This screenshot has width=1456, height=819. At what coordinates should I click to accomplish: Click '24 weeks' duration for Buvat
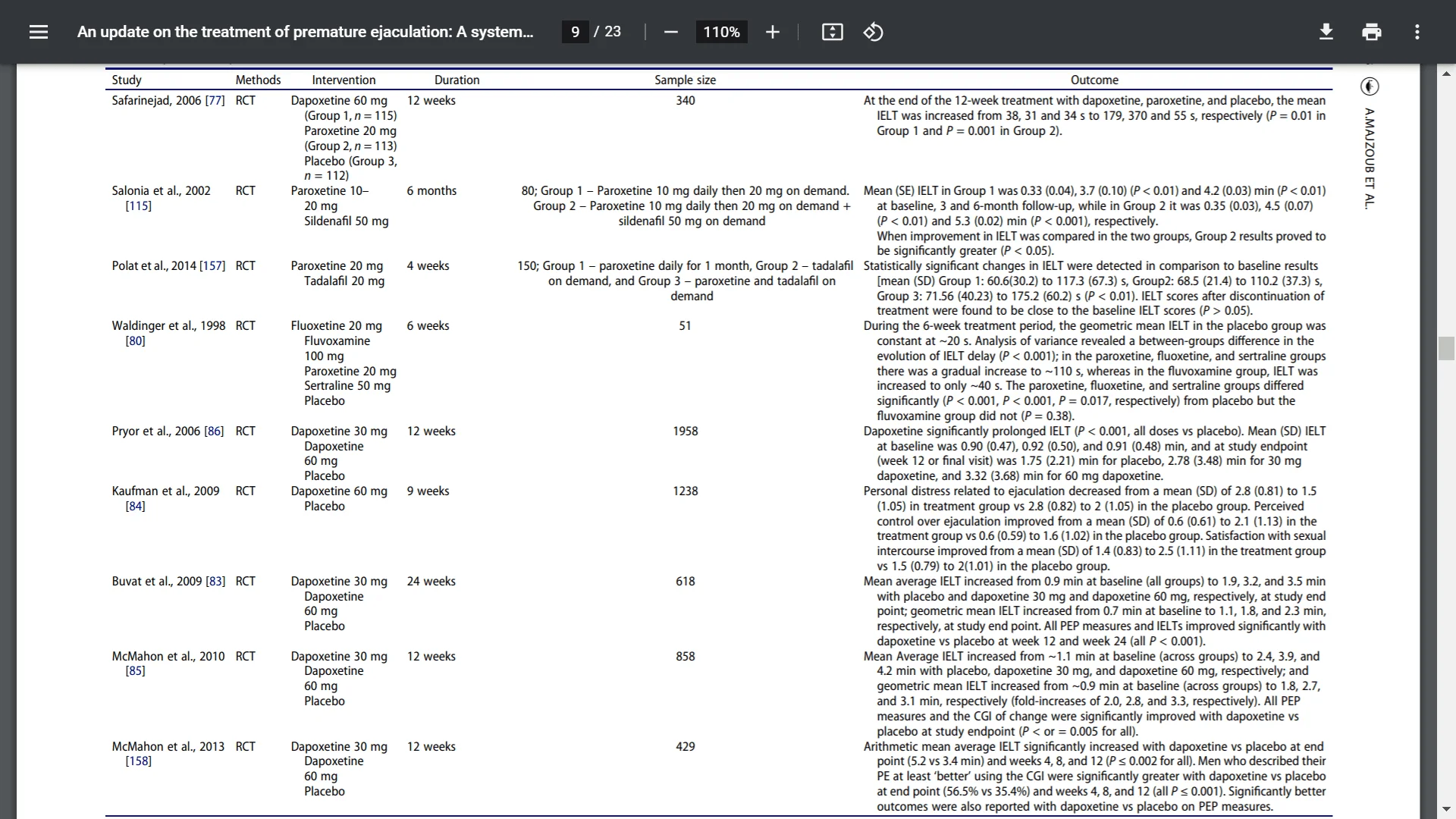(x=431, y=582)
